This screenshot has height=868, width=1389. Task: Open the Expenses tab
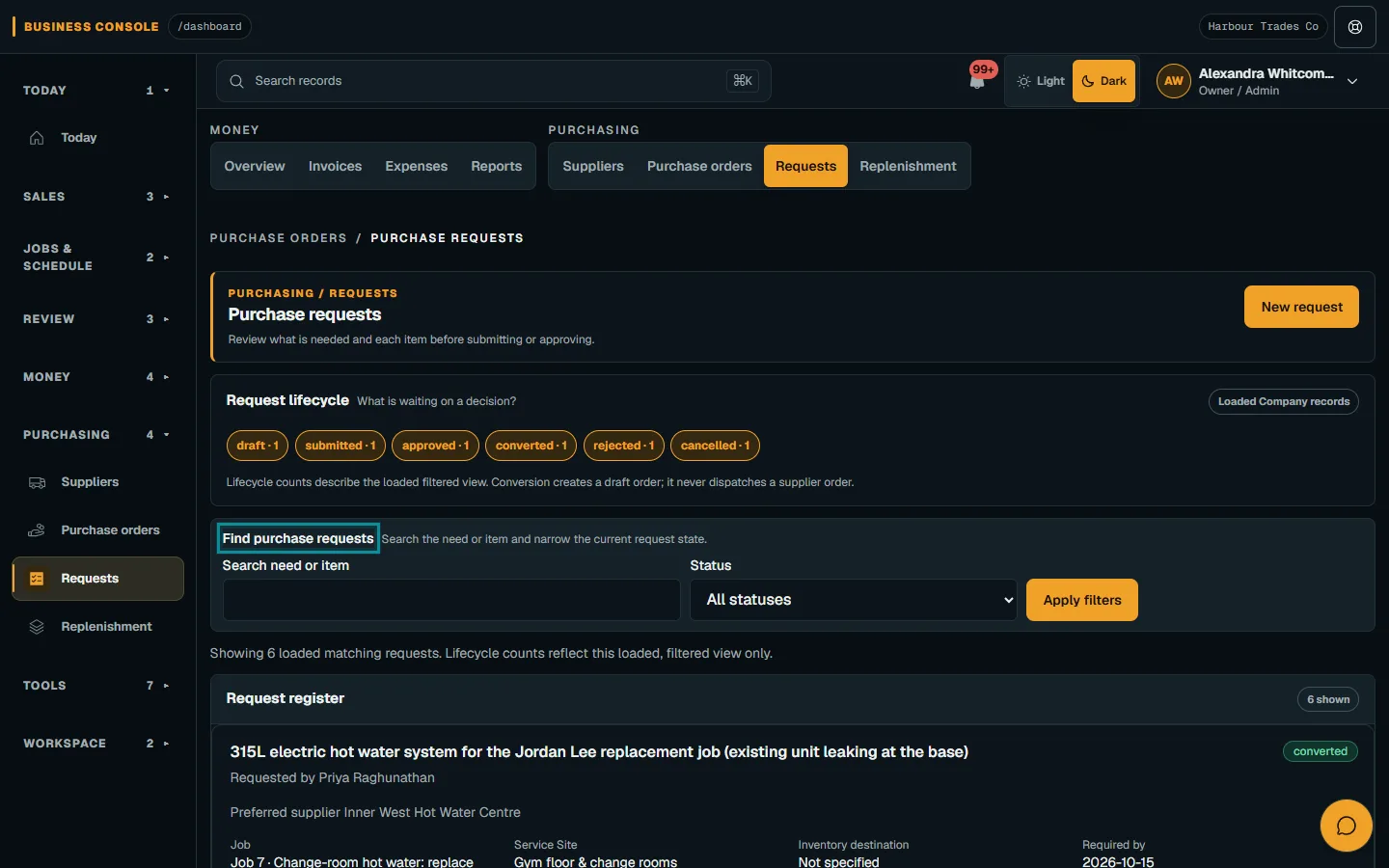(416, 166)
